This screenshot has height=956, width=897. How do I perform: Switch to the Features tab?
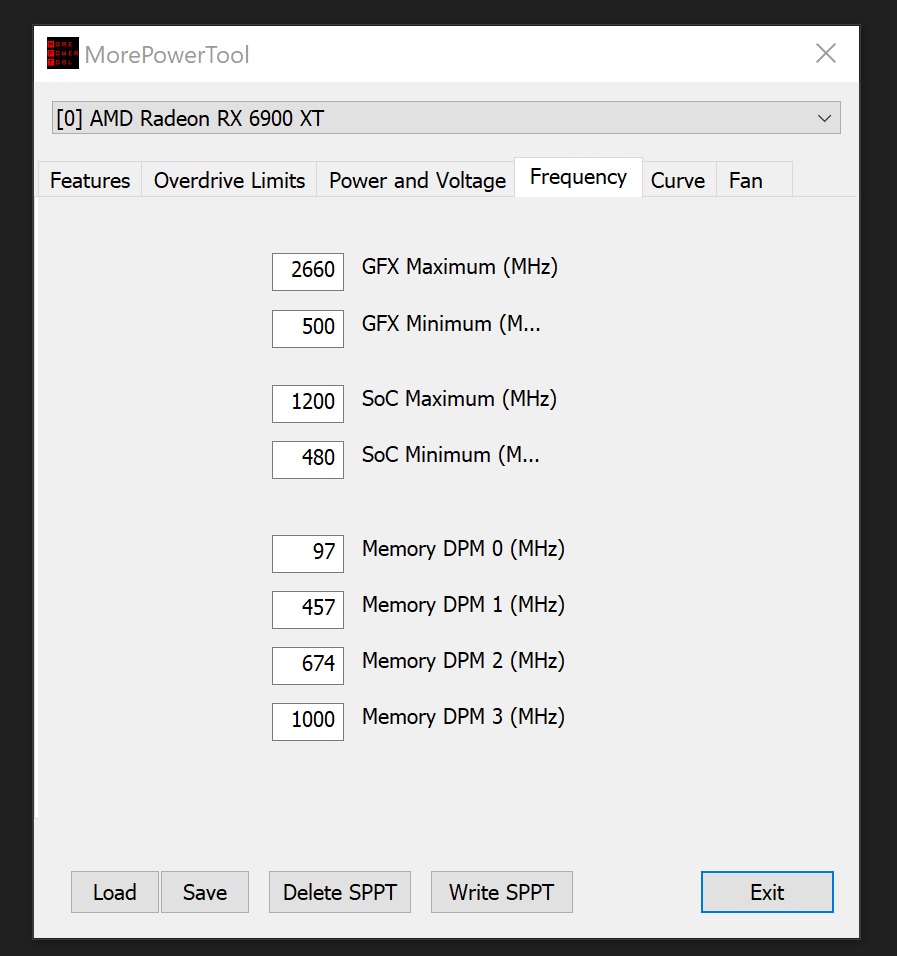pyautogui.click(x=90, y=180)
